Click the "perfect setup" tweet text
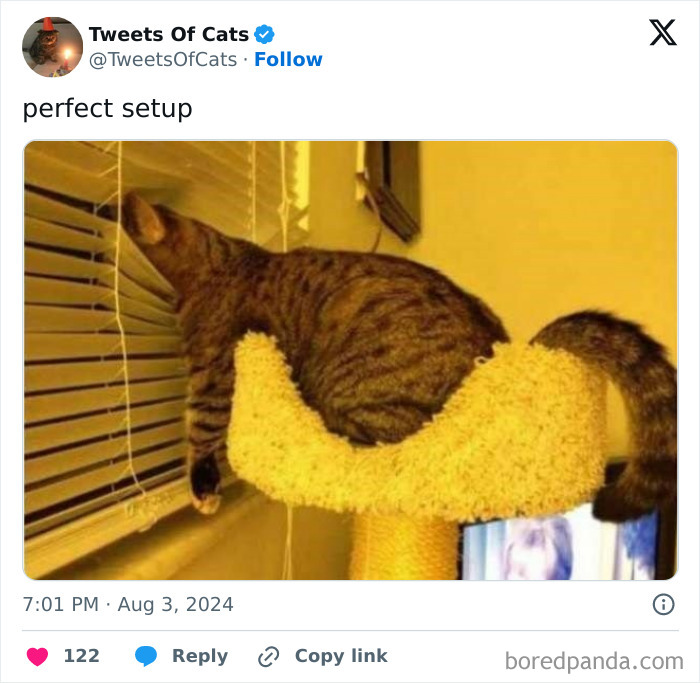700x683 pixels. pos(107,108)
